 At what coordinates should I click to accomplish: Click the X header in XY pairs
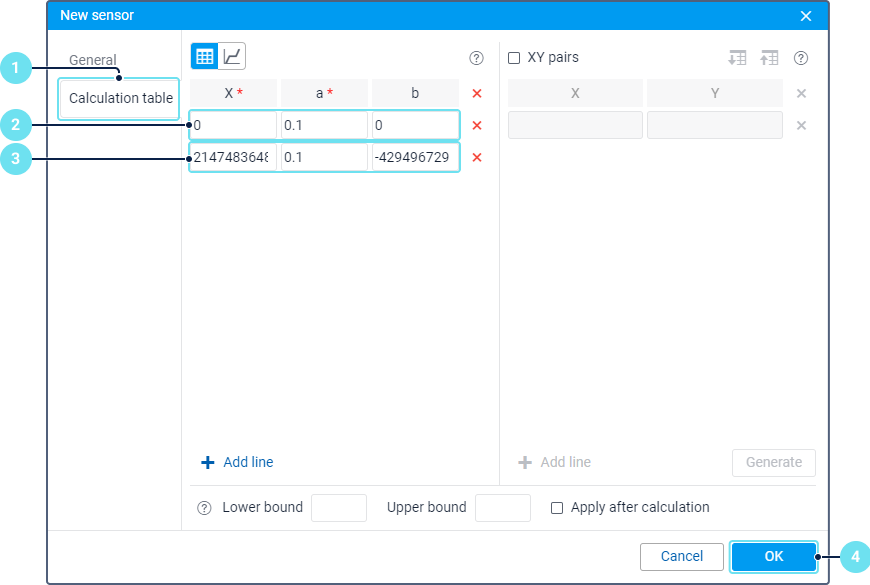click(x=575, y=93)
